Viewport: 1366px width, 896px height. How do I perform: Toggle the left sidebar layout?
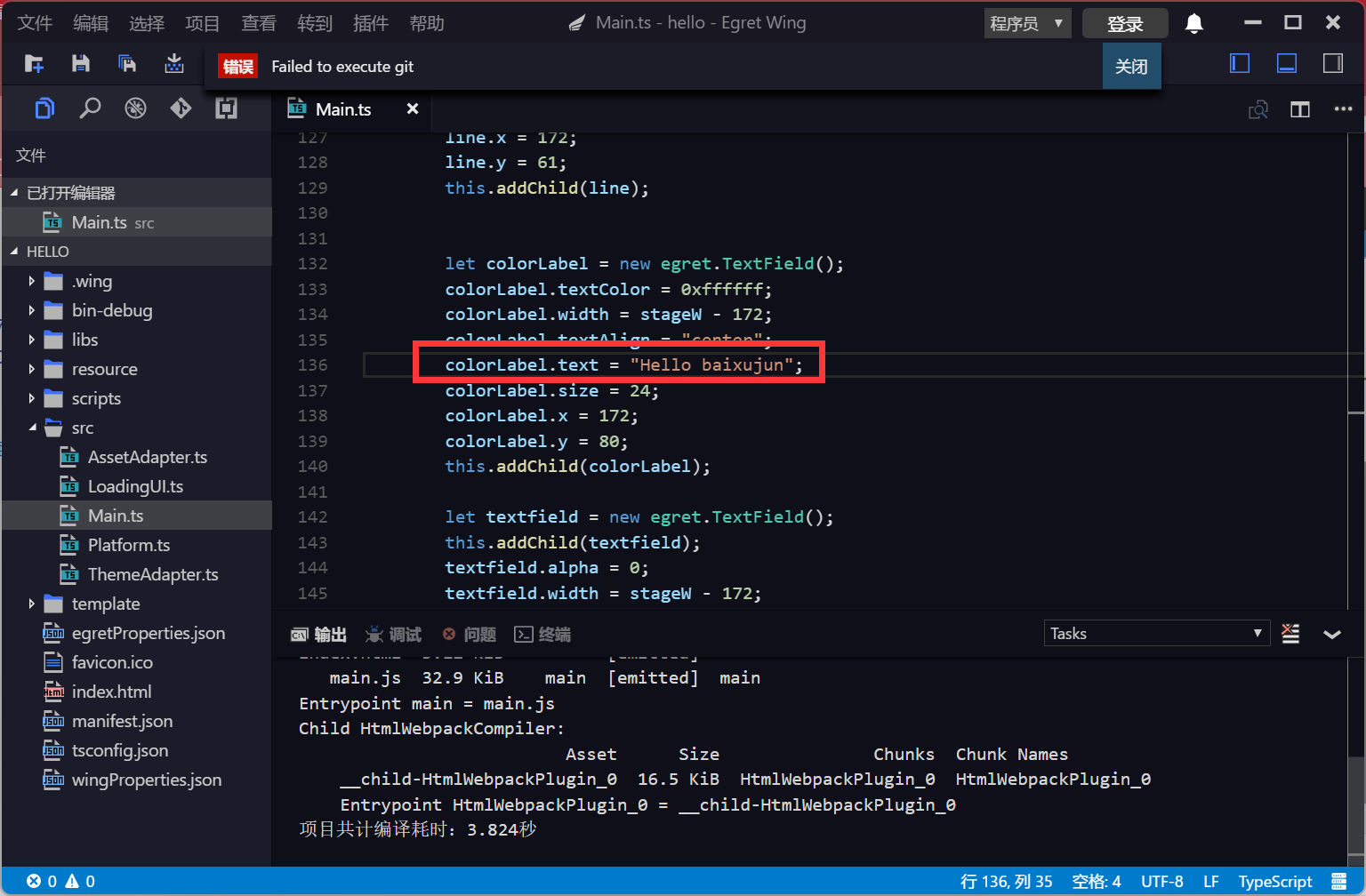coord(1240,63)
